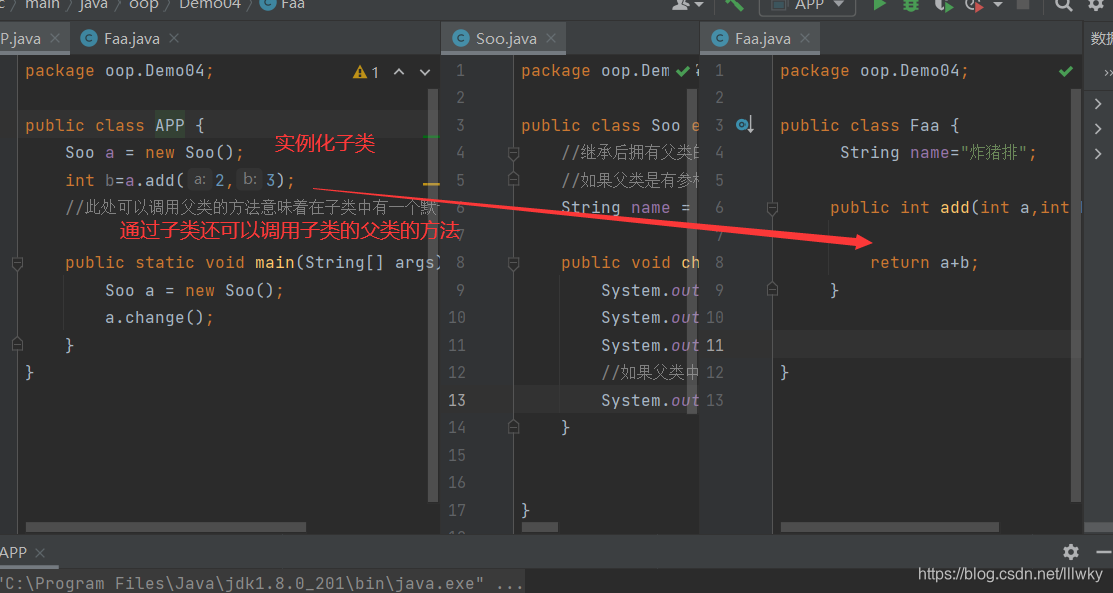The height and width of the screenshot is (593, 1113).
Task: Collapse change method fold at Soo line 8
Action: 514,263
